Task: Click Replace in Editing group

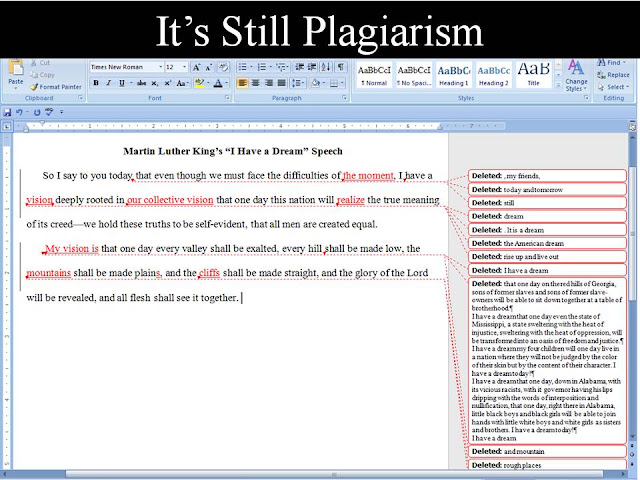Action: click(613, 75)
